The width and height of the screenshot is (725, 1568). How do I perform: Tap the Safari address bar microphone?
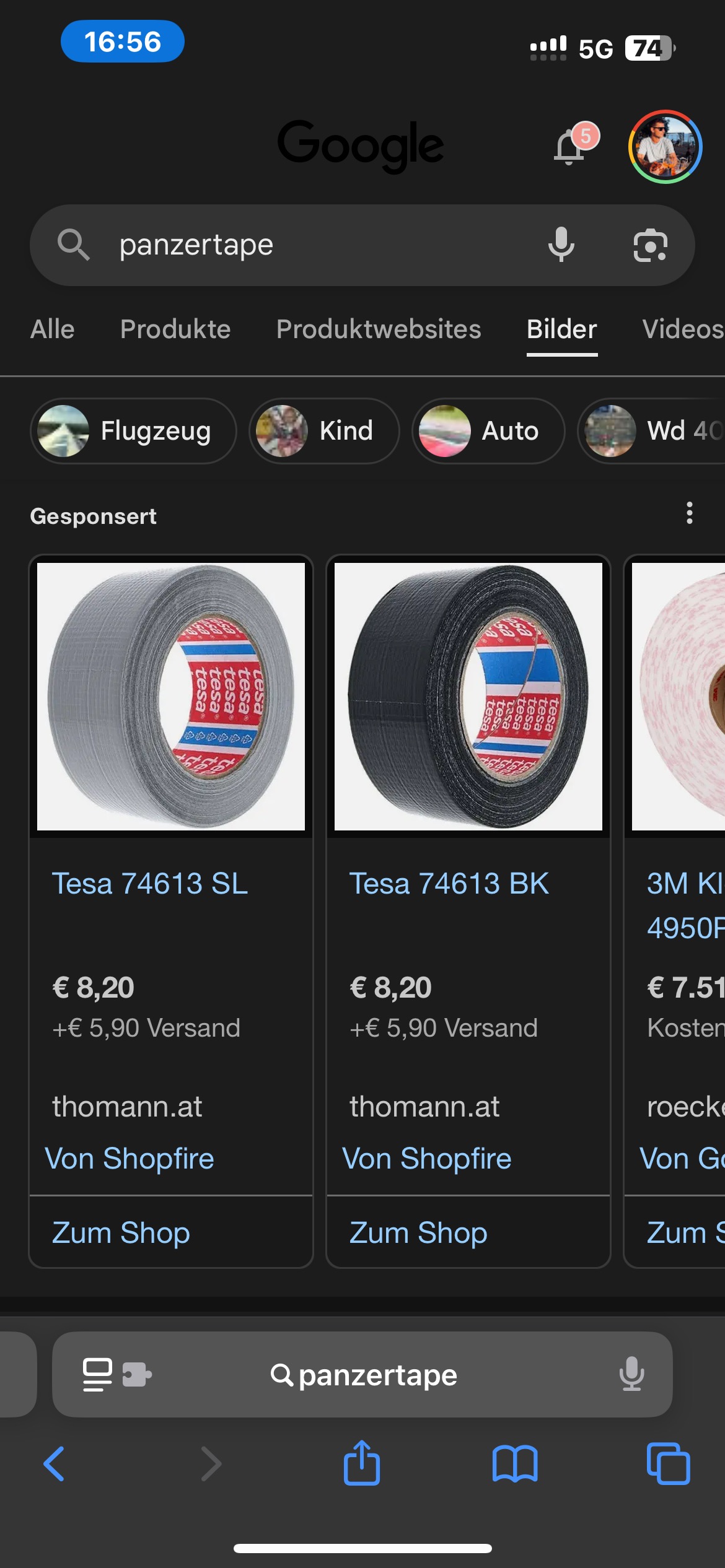pyautogui.click(x=631, y=1374)
